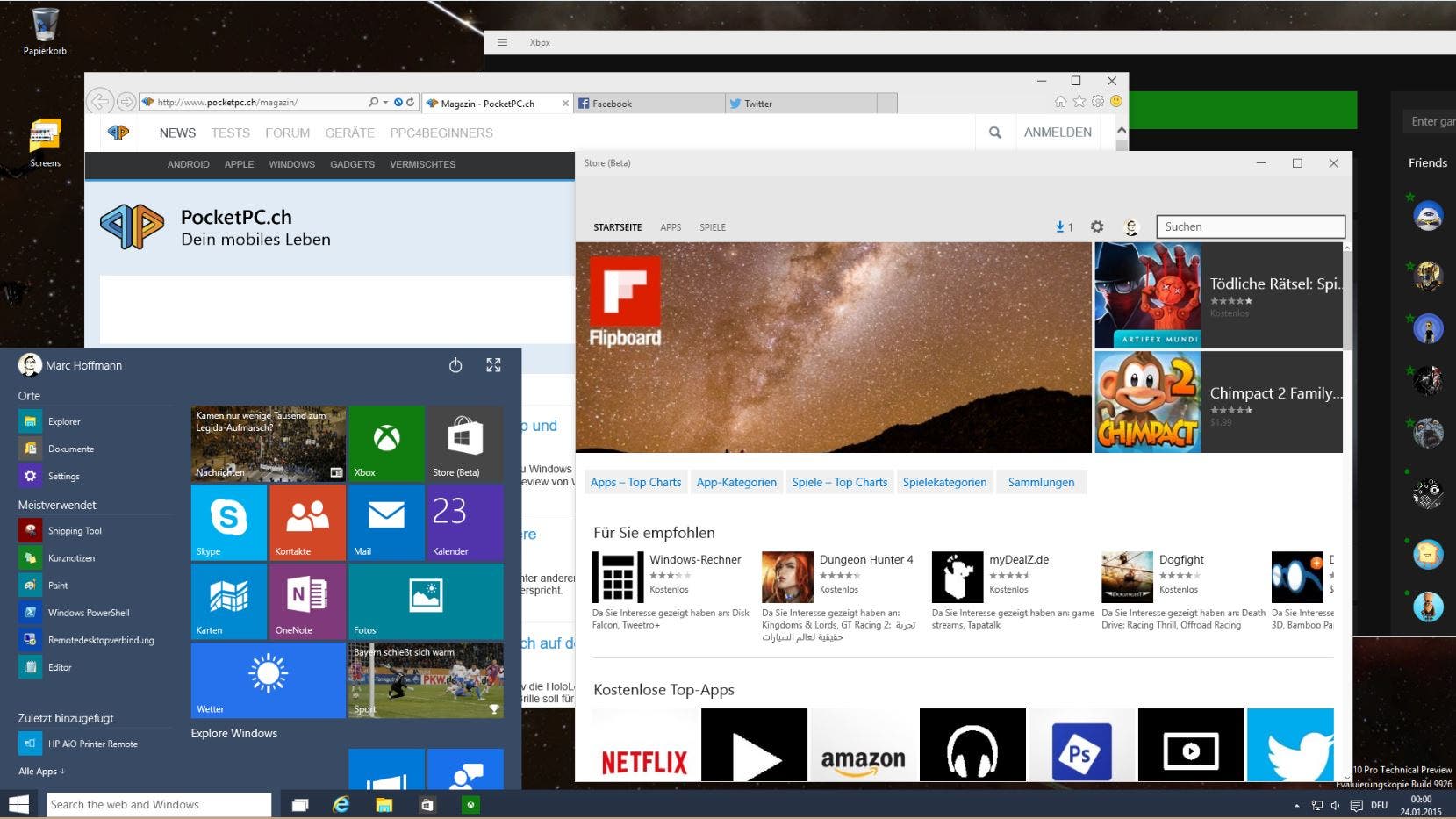1456x819 pixels.
Task: Open the Papierkorb desktop icon
Action: click(45, 32)
